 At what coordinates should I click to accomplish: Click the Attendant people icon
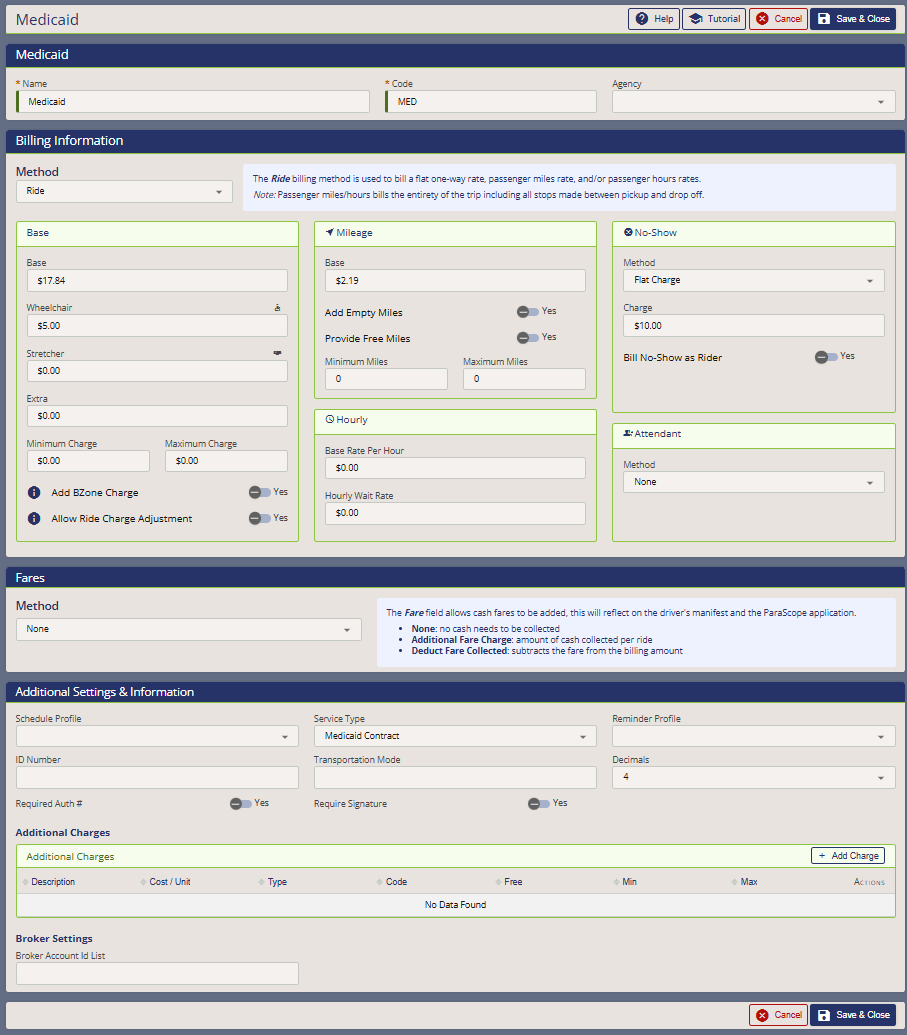pyautogui.click(x=628, y=433)
